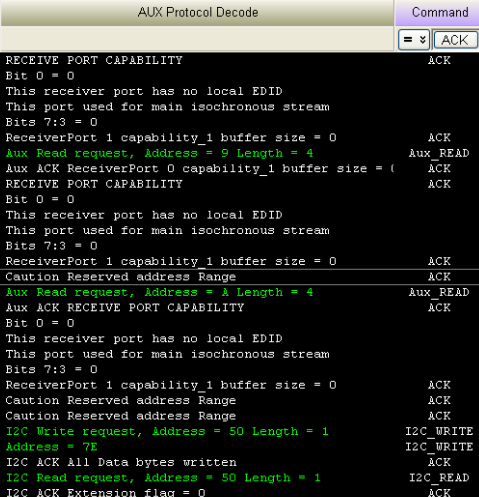Select the first RECEIVE PORT CAPABILITY row
Viewport: 479px width, 497px height.
(x=239, y=60)
